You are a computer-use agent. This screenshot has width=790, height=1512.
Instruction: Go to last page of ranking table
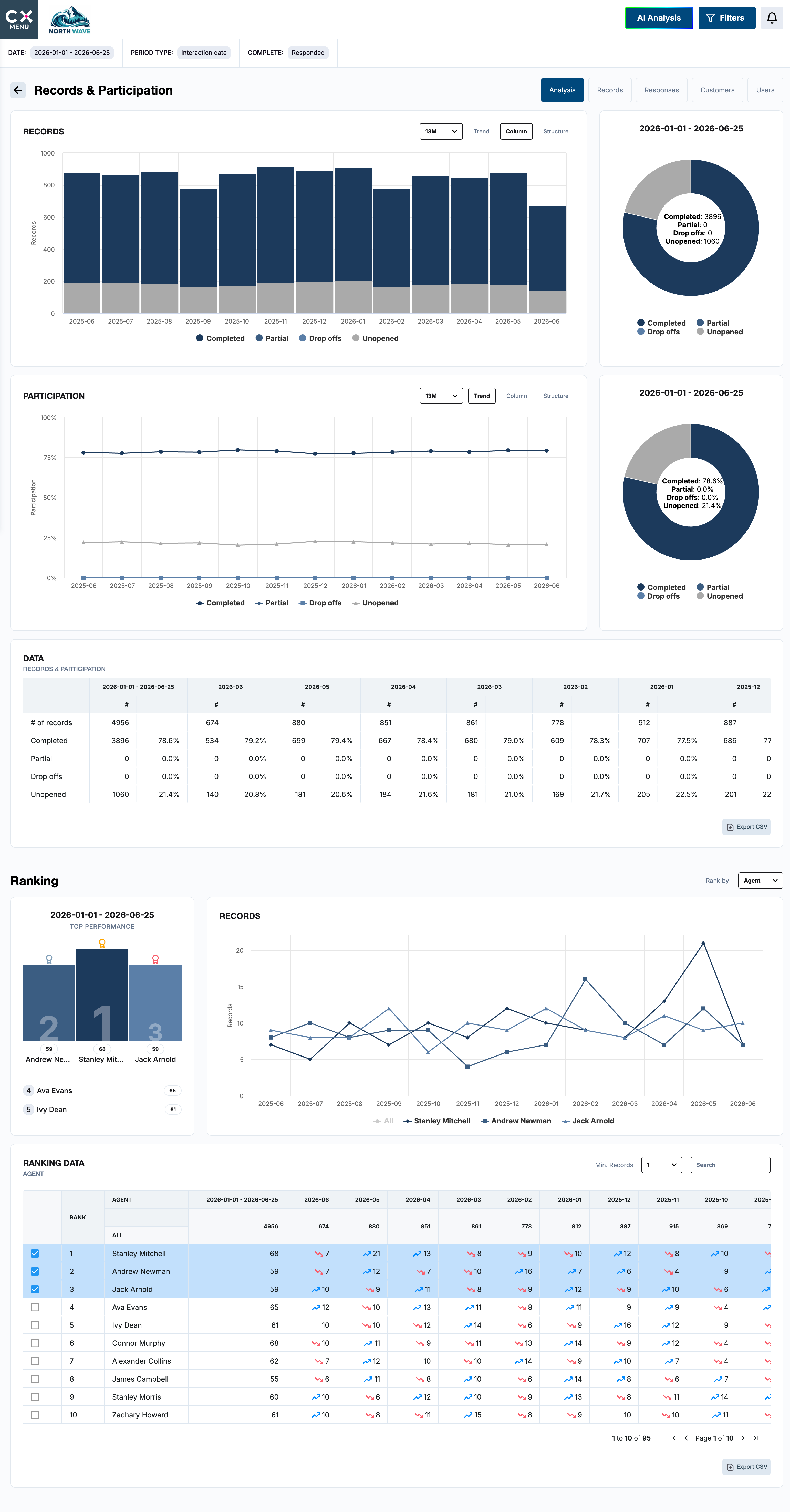[756, 1437]
